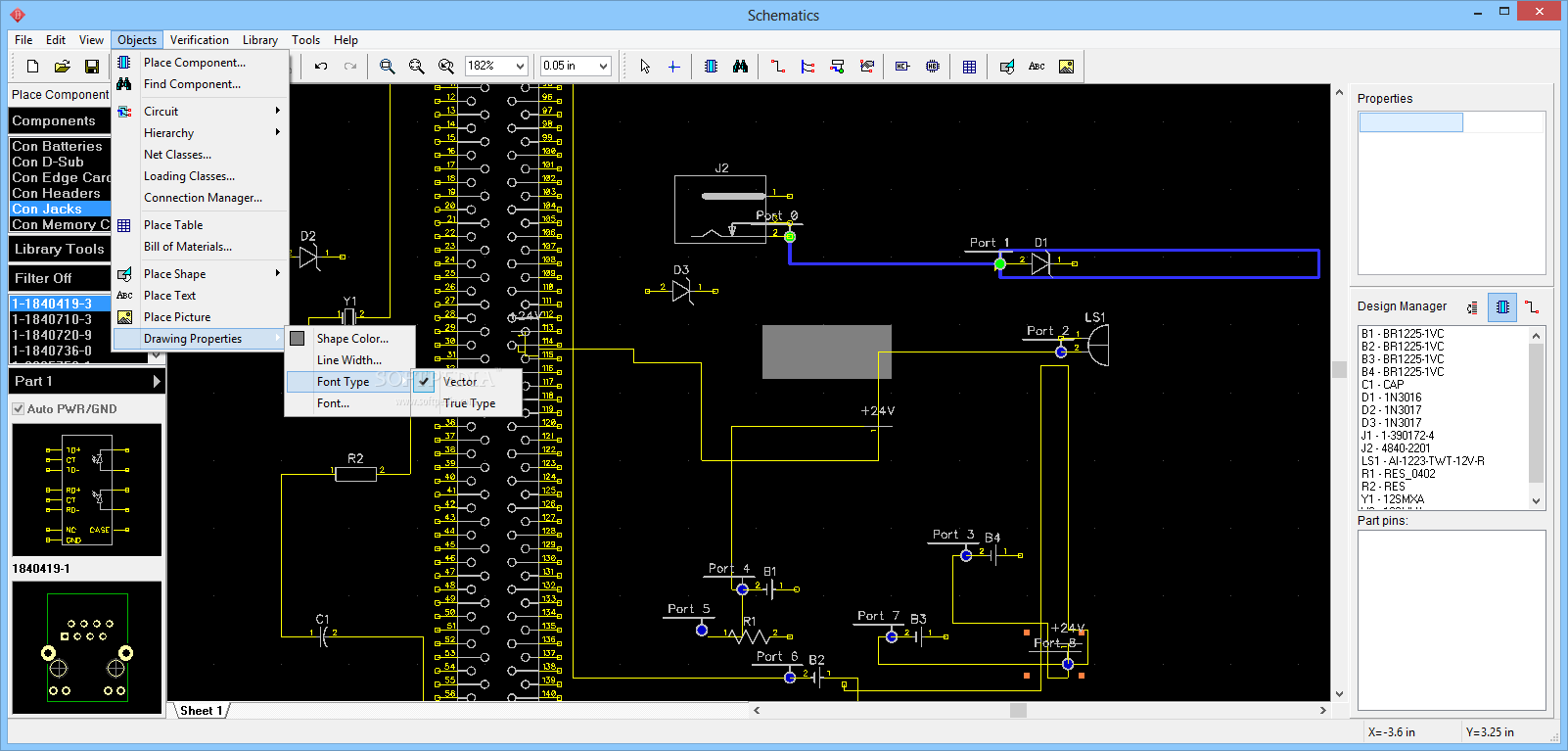The height and width of the screenshot is (751, 1568).
Task: Choose Line Width... entry
Action: pyautogui.click(x=349, y=360)
